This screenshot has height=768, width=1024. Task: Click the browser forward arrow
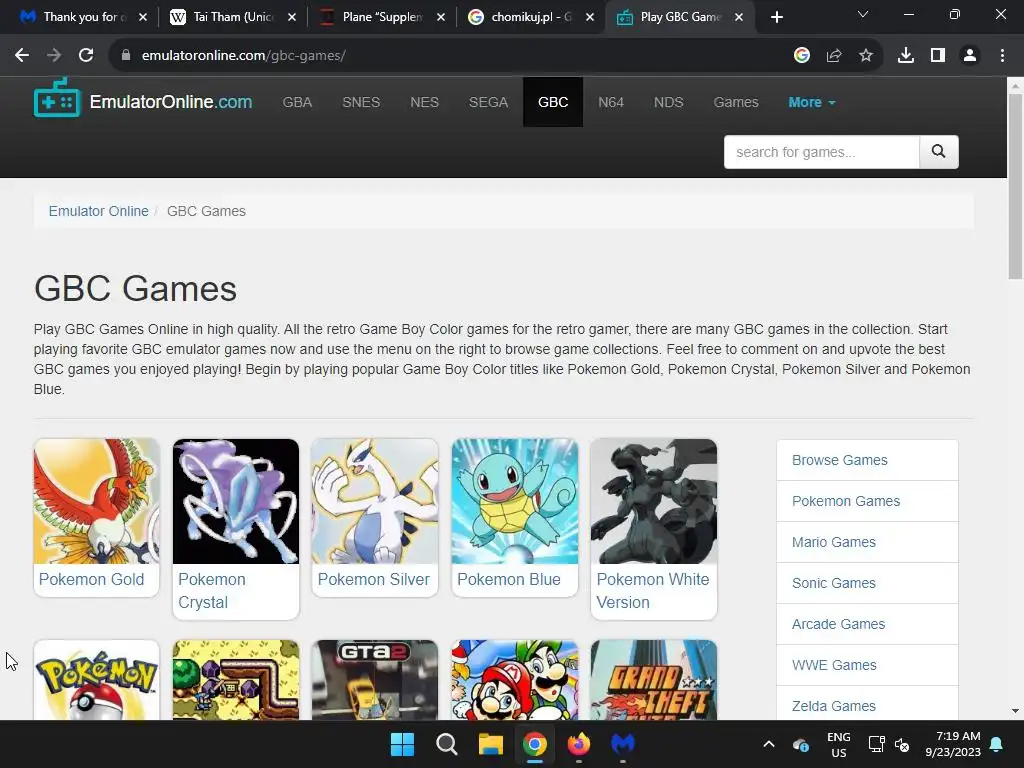pos(54,56)
